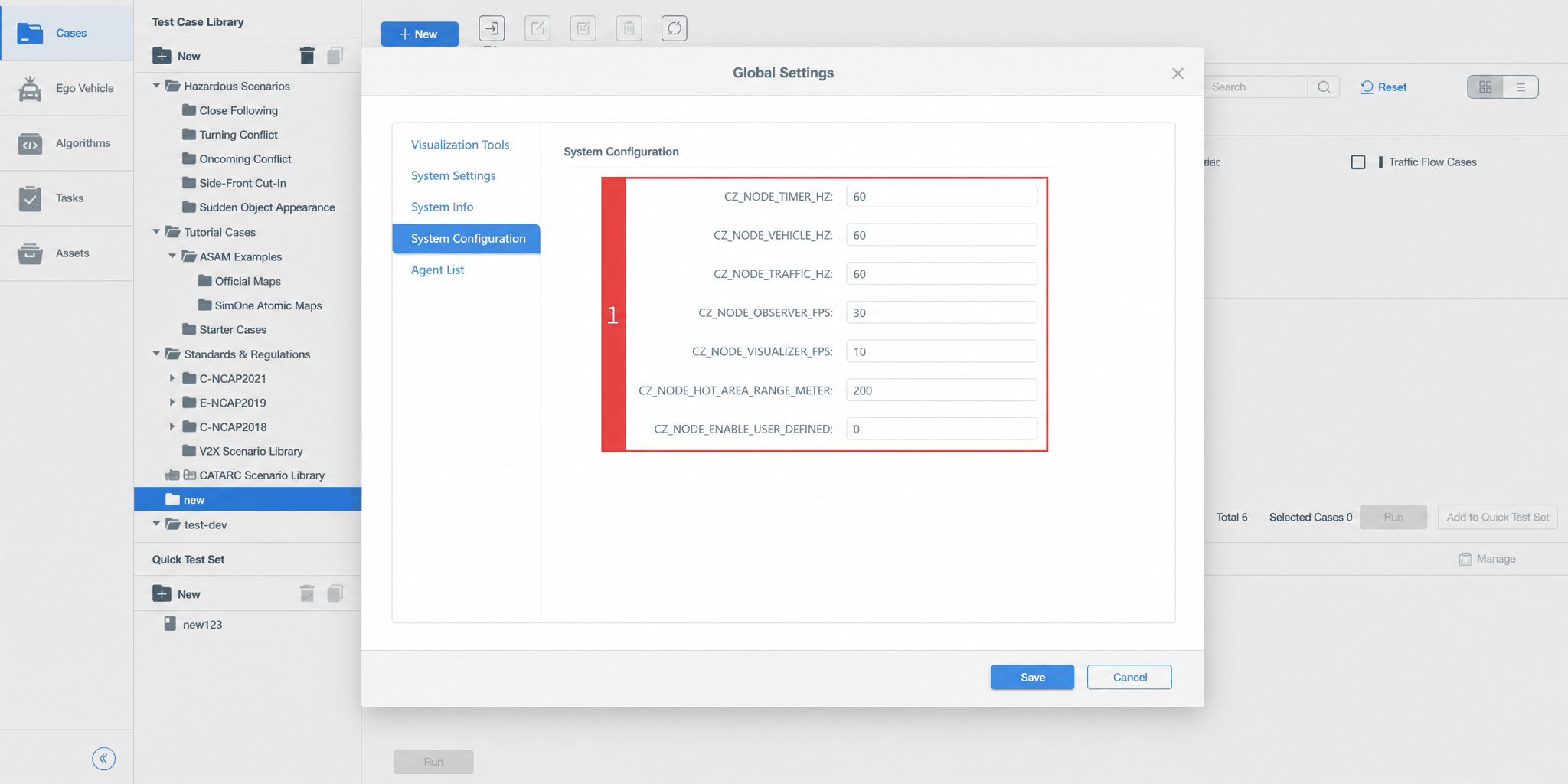Collapse the Hazardous Scenarios folder
This screenshot has height=784, width=1568.
click(x=156, y=86)
